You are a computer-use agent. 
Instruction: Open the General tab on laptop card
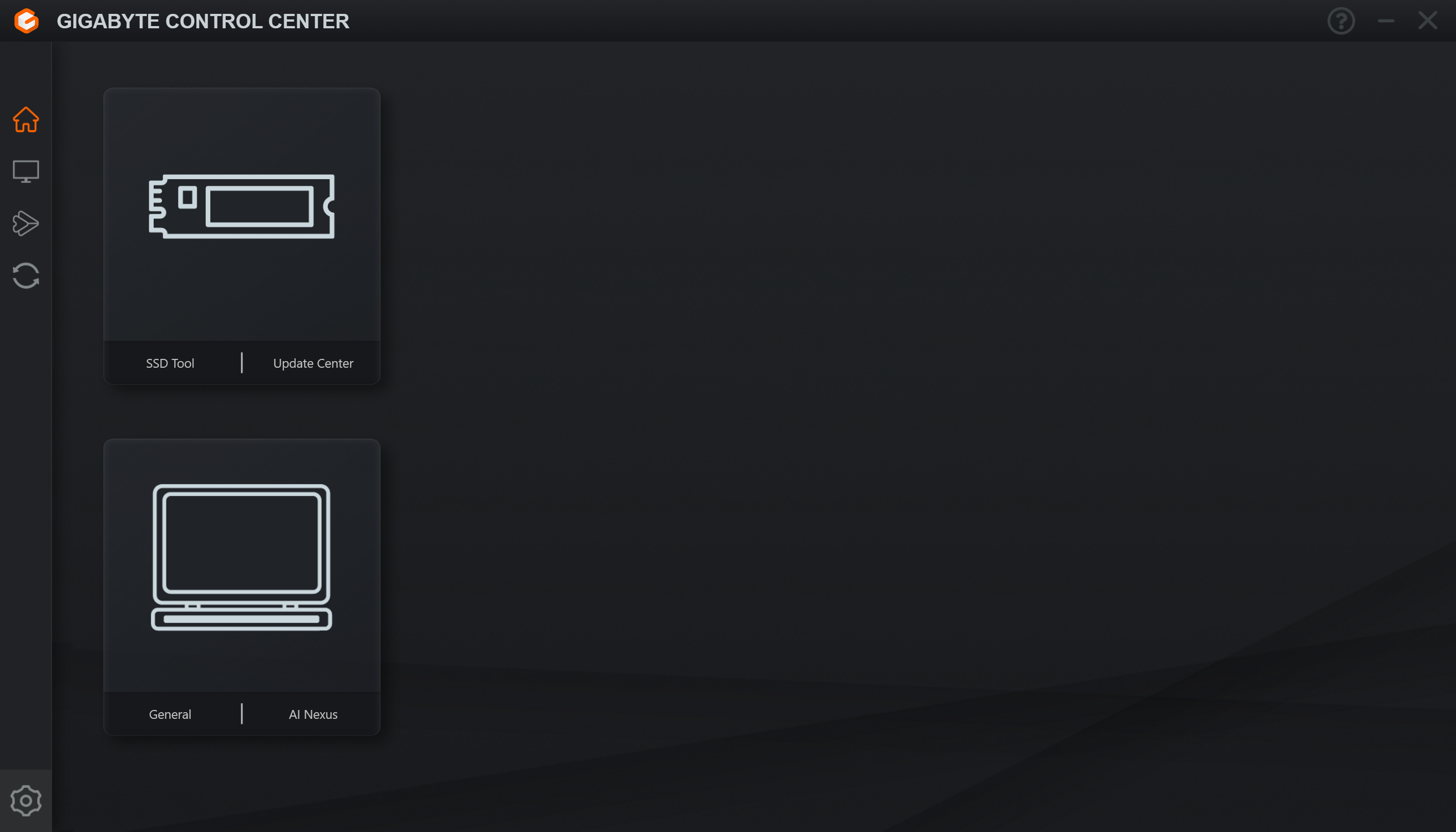coord(170,714)
